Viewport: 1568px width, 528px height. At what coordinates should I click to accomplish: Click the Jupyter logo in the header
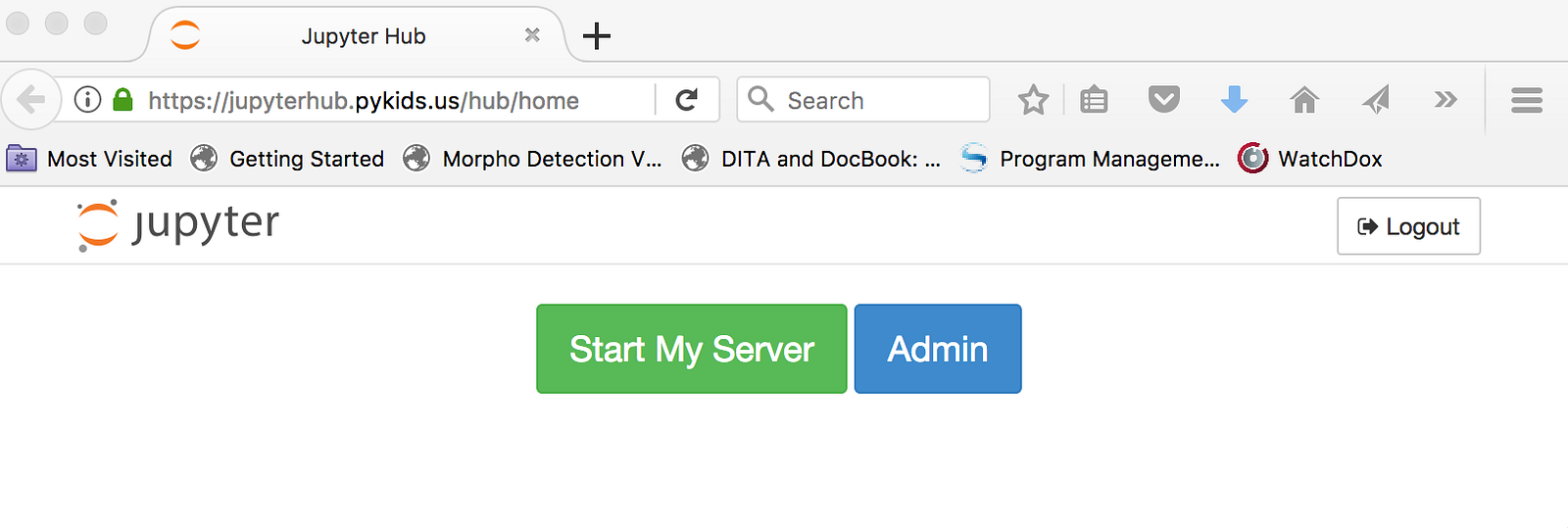click(178, 224)
